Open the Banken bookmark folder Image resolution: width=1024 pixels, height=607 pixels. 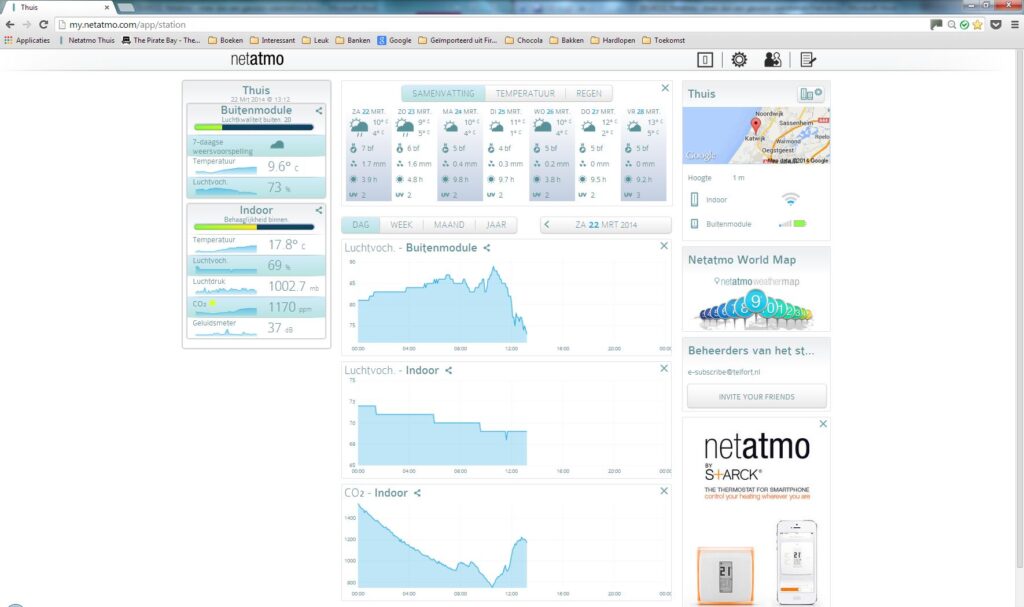pyautogui.click(x=353, y=41)
